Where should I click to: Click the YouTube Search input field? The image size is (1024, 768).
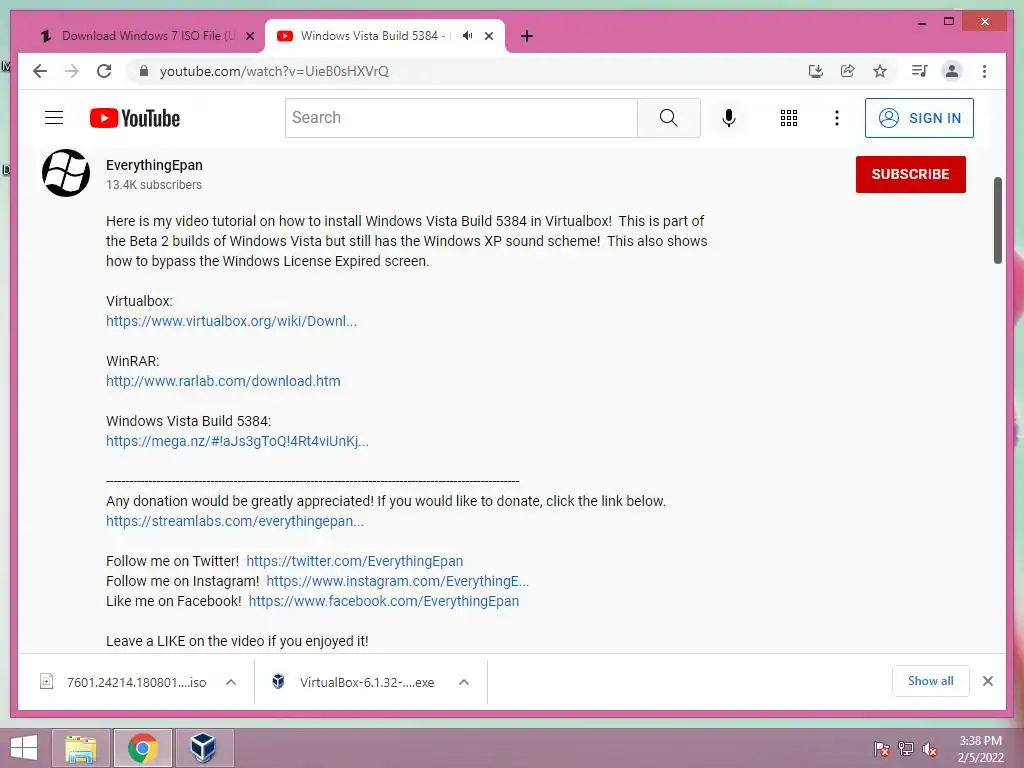pyautogui.click(x=461, y=118)
